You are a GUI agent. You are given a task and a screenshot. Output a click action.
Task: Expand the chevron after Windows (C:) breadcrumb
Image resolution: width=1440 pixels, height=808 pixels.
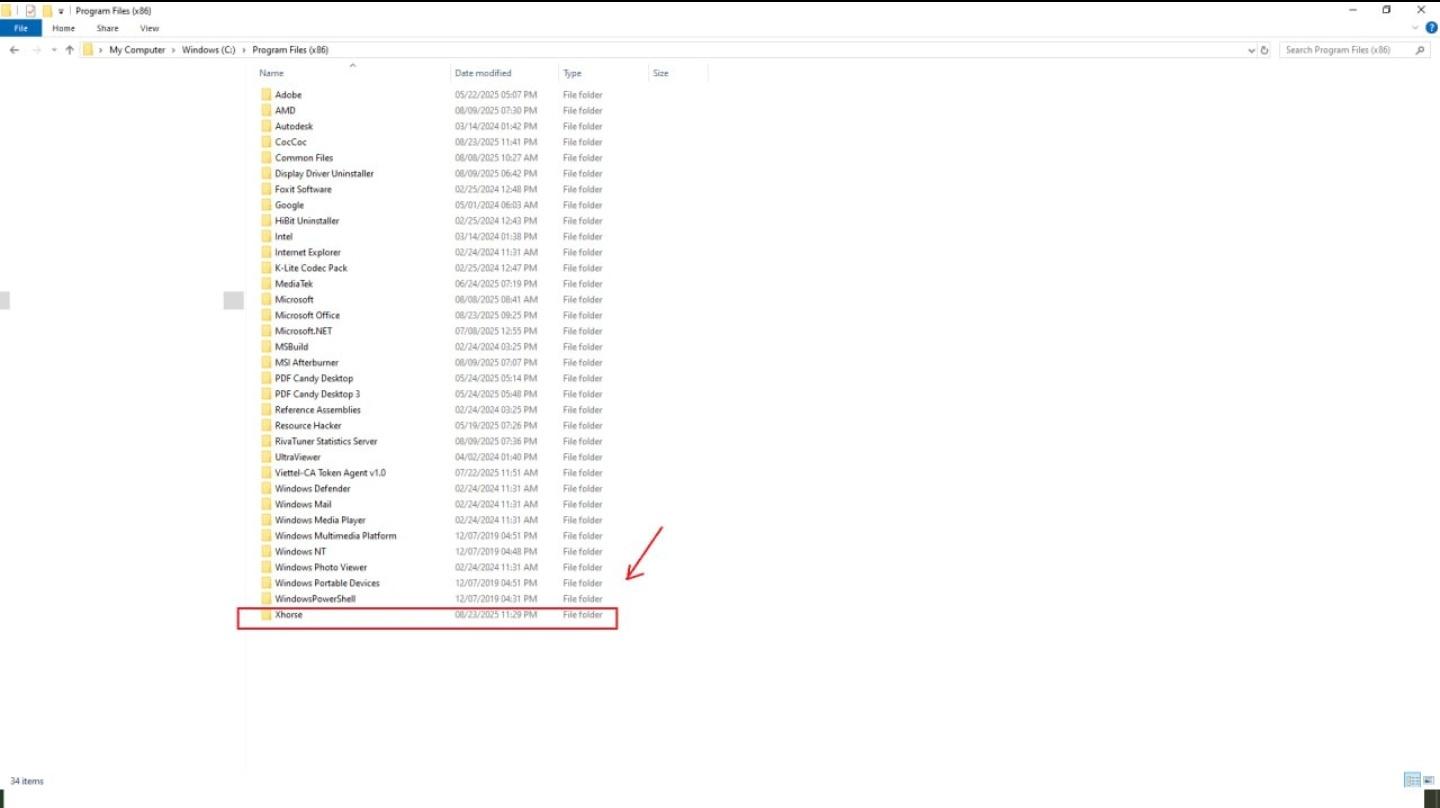tap(245, 50)
